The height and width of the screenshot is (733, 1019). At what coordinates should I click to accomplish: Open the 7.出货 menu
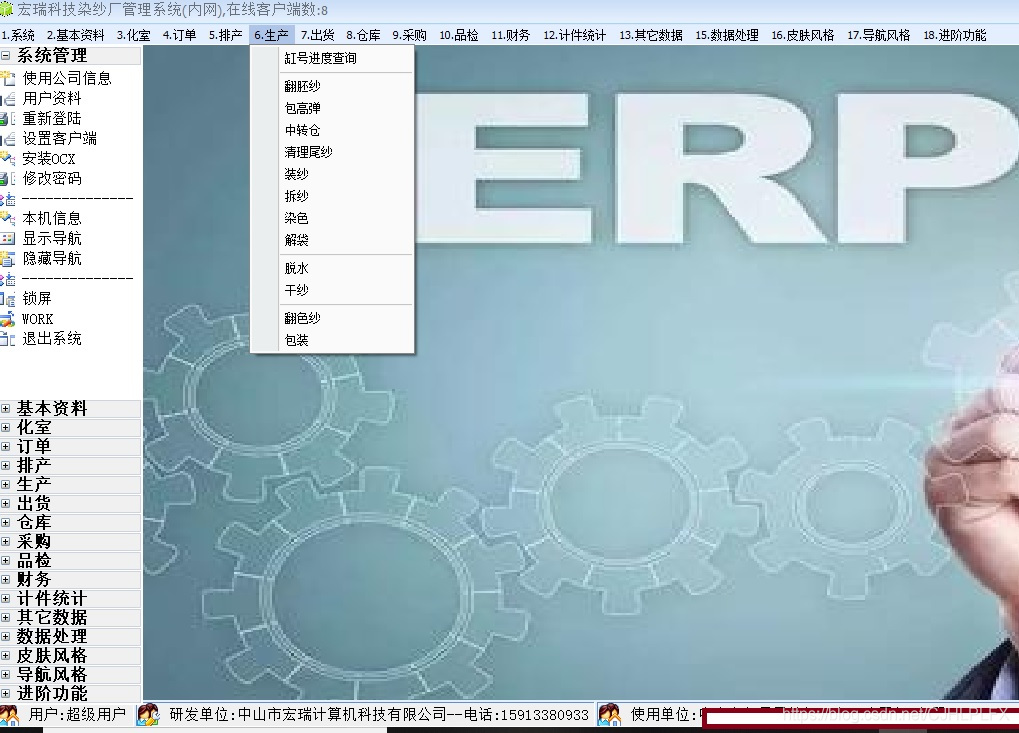[318, 35]
